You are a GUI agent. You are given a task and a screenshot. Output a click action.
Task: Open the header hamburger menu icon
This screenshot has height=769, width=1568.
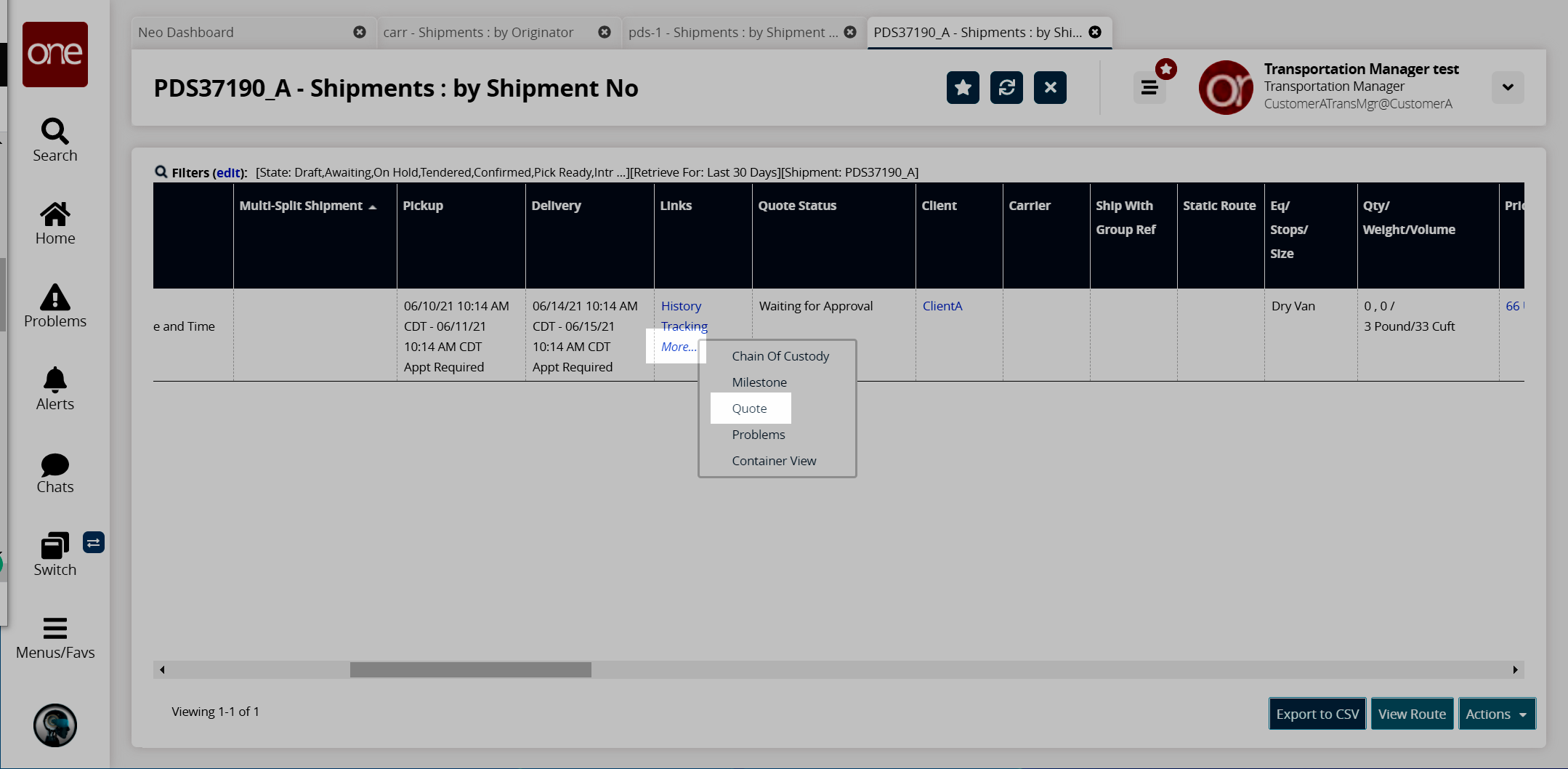1149,88
